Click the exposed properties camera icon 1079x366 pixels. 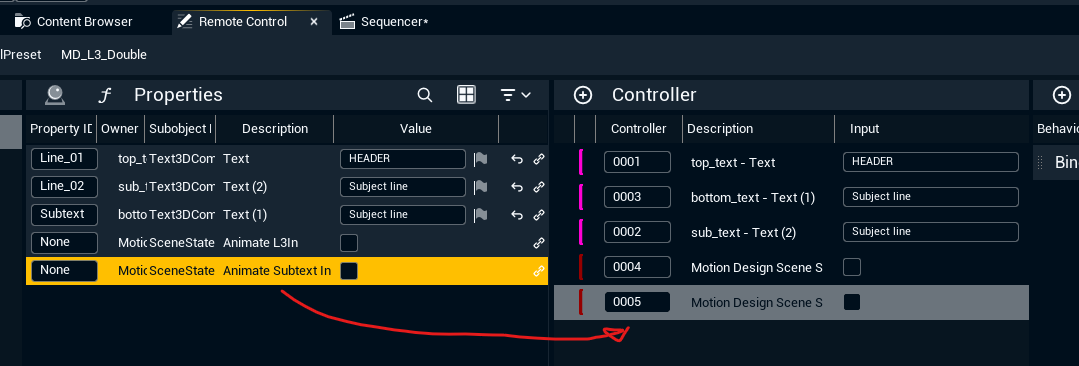coord(55,95)
